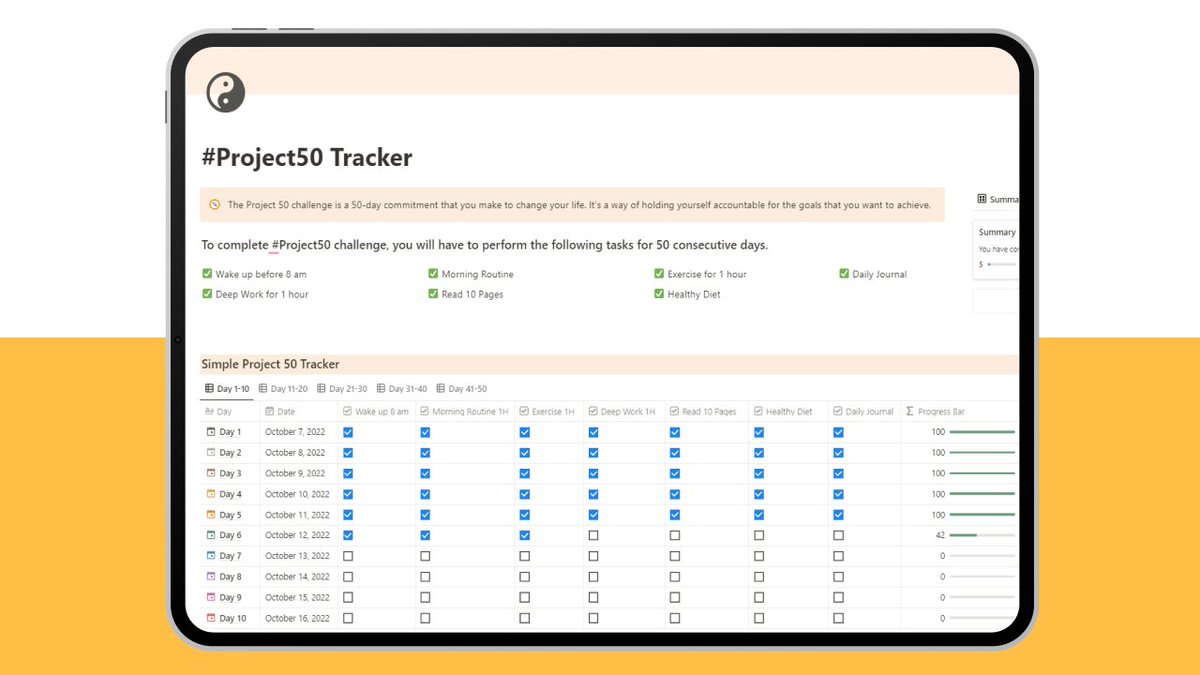The height and width of the screenshot is (675, 1200).
Task: Click the yin-yang page icon
Action: click(x=225, y=93)
